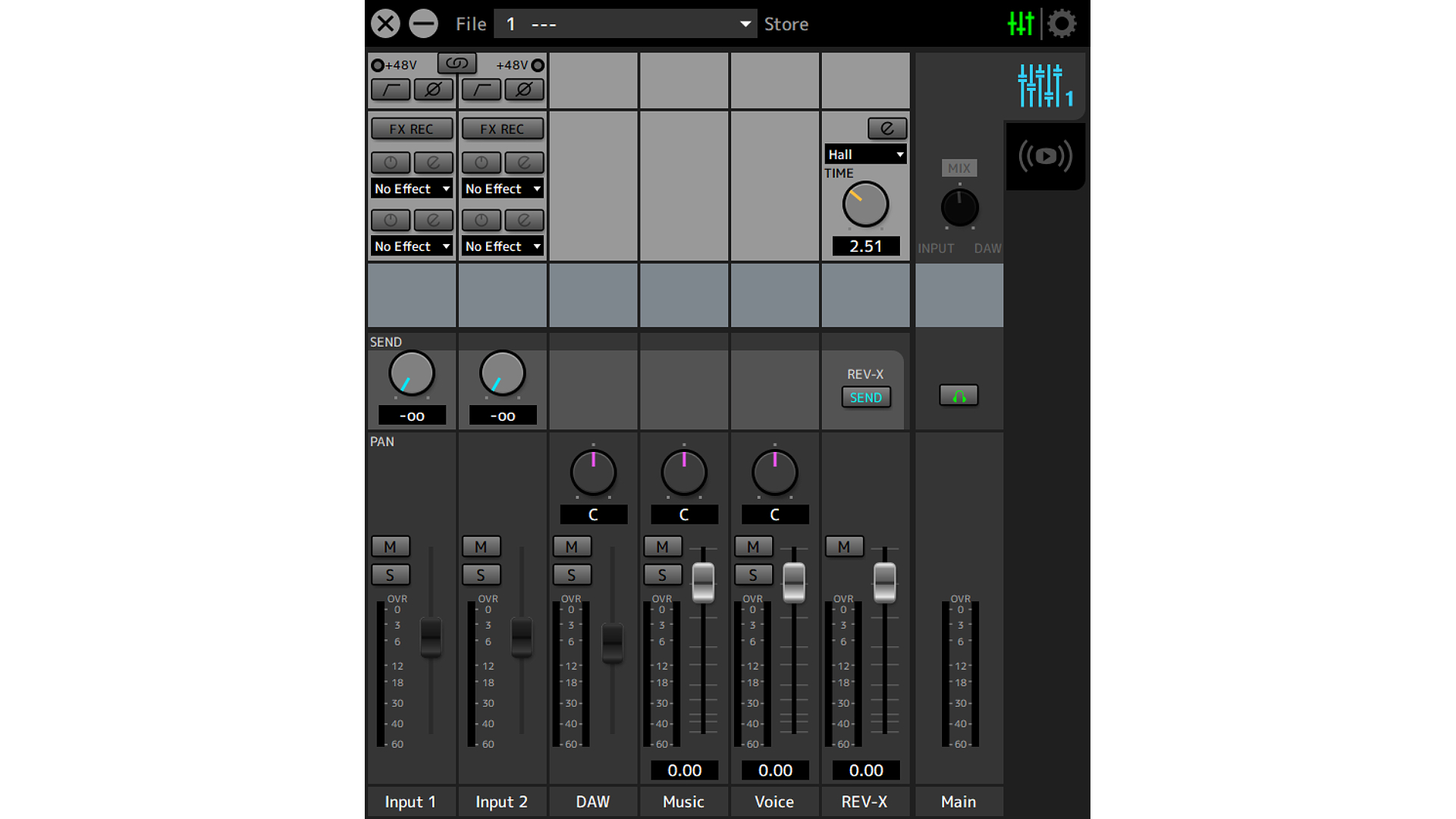Toggle Input 1 first effect power icon

point(391,162)
